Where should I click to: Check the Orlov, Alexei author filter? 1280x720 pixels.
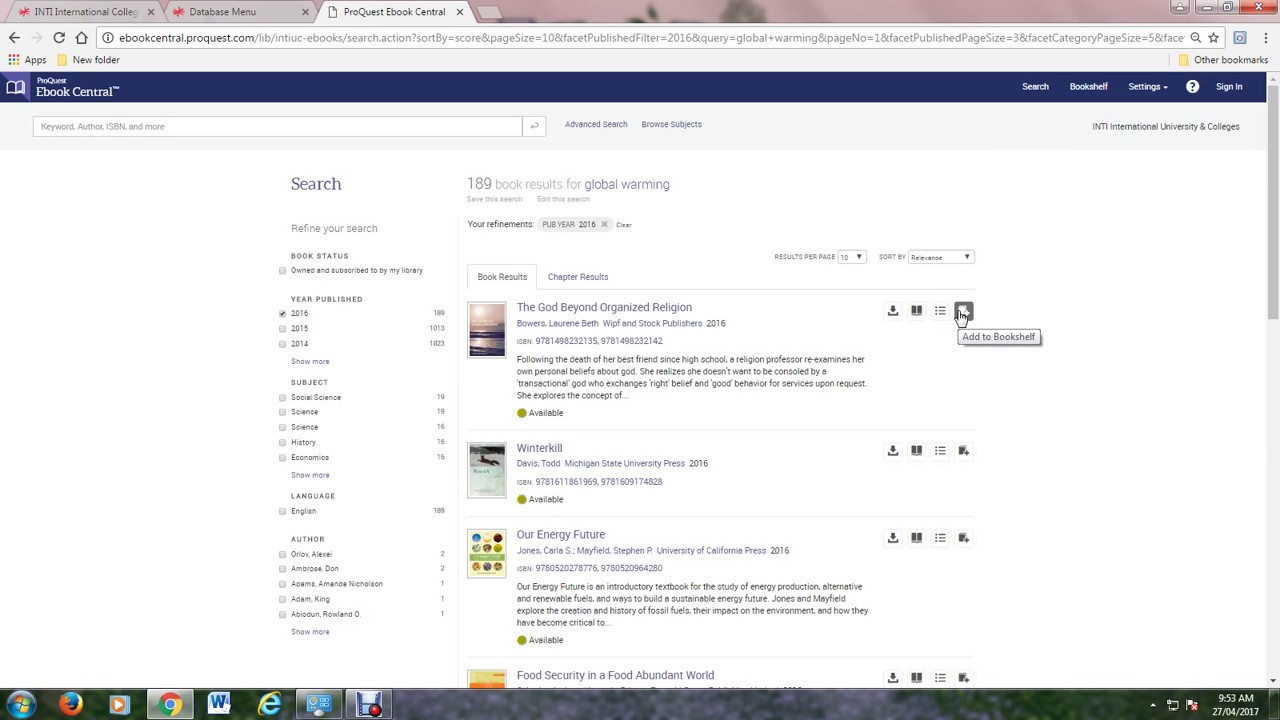coord(282,554)
